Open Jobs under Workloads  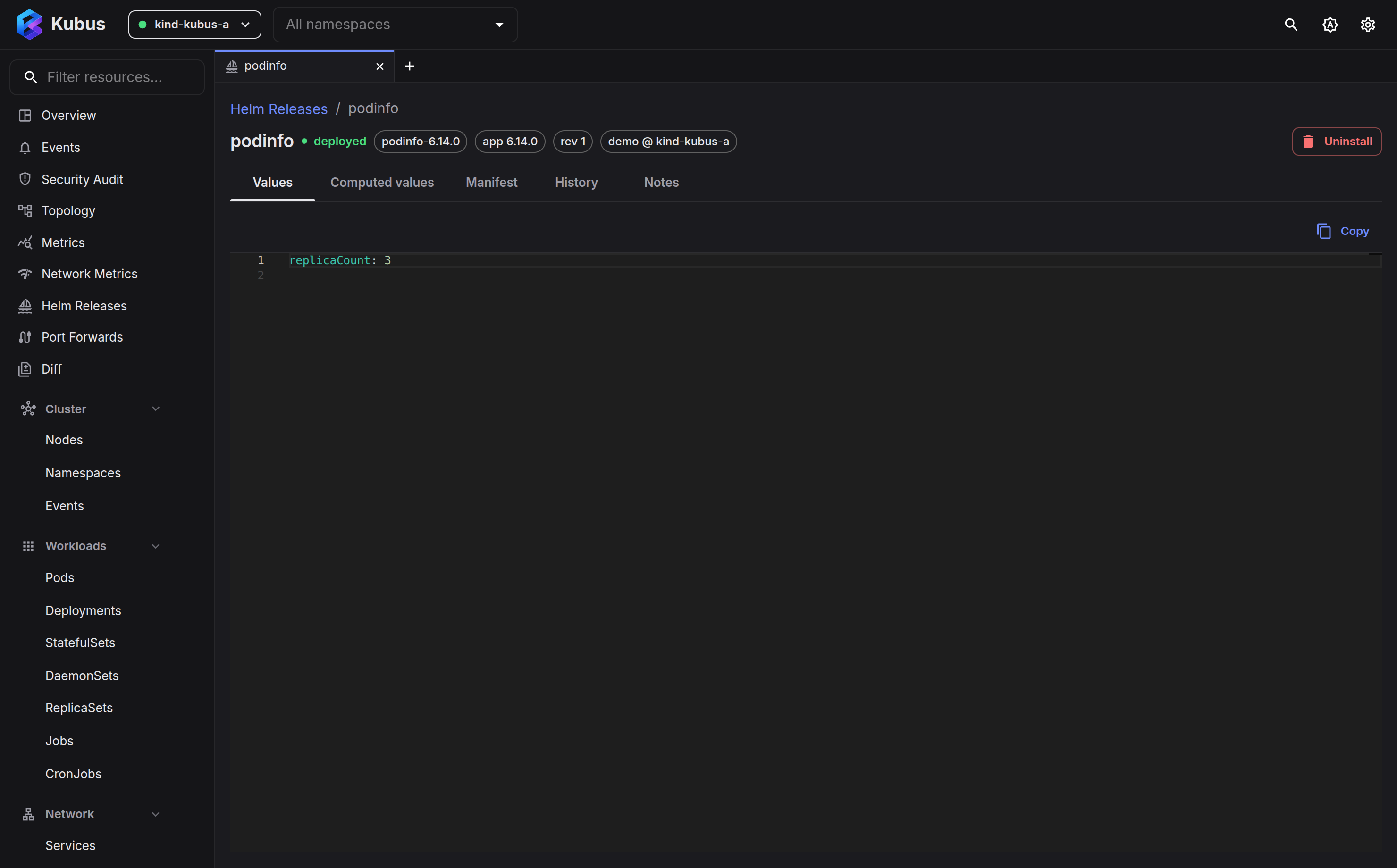click(60, 741)
